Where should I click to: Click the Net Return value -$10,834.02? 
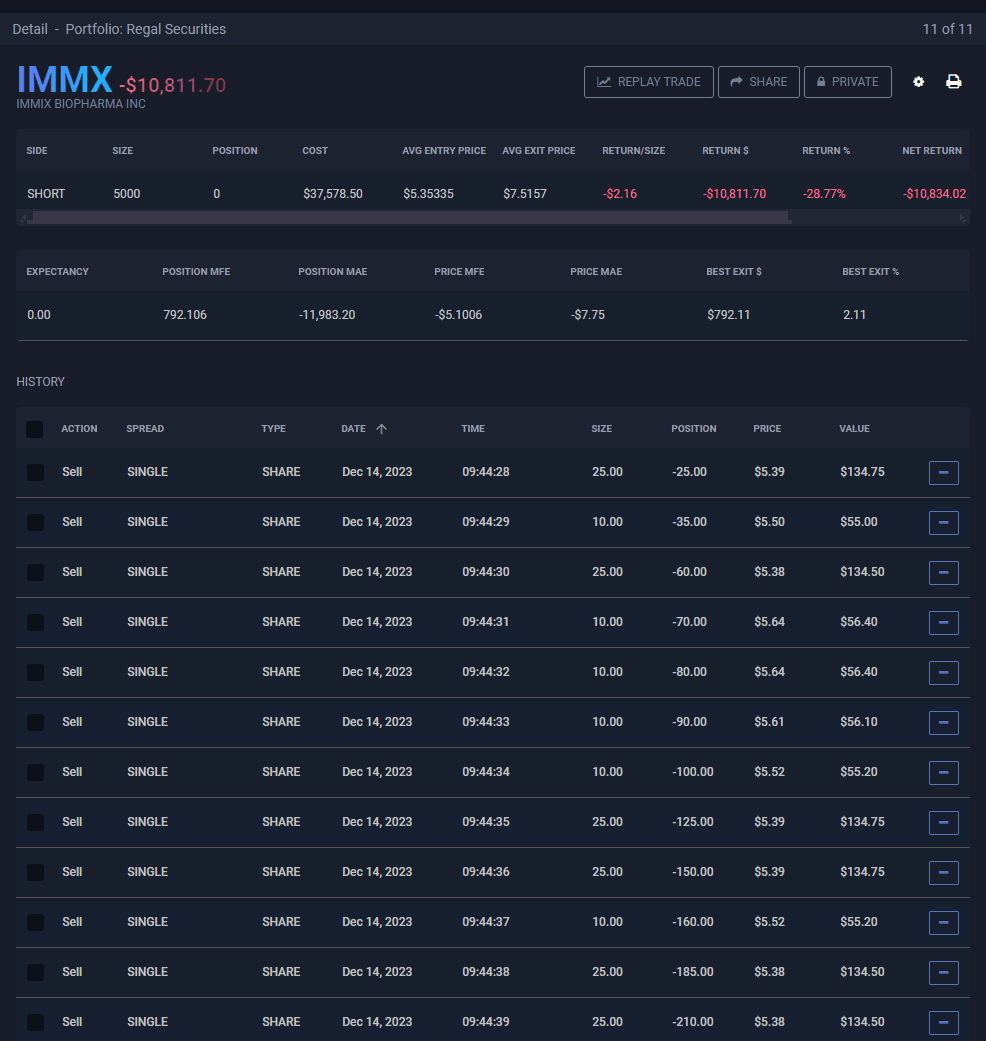[934, 194]
